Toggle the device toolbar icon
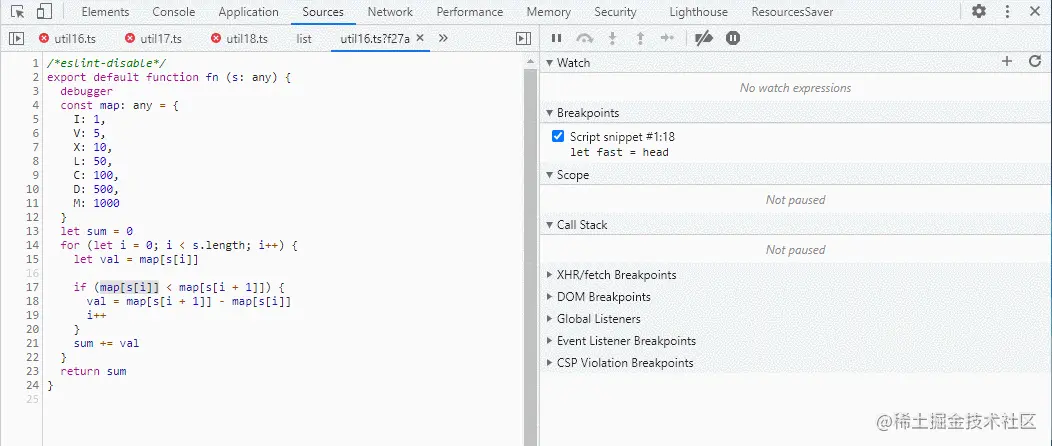The height and width of the screenshot is (446, 1052). (44, 11)
